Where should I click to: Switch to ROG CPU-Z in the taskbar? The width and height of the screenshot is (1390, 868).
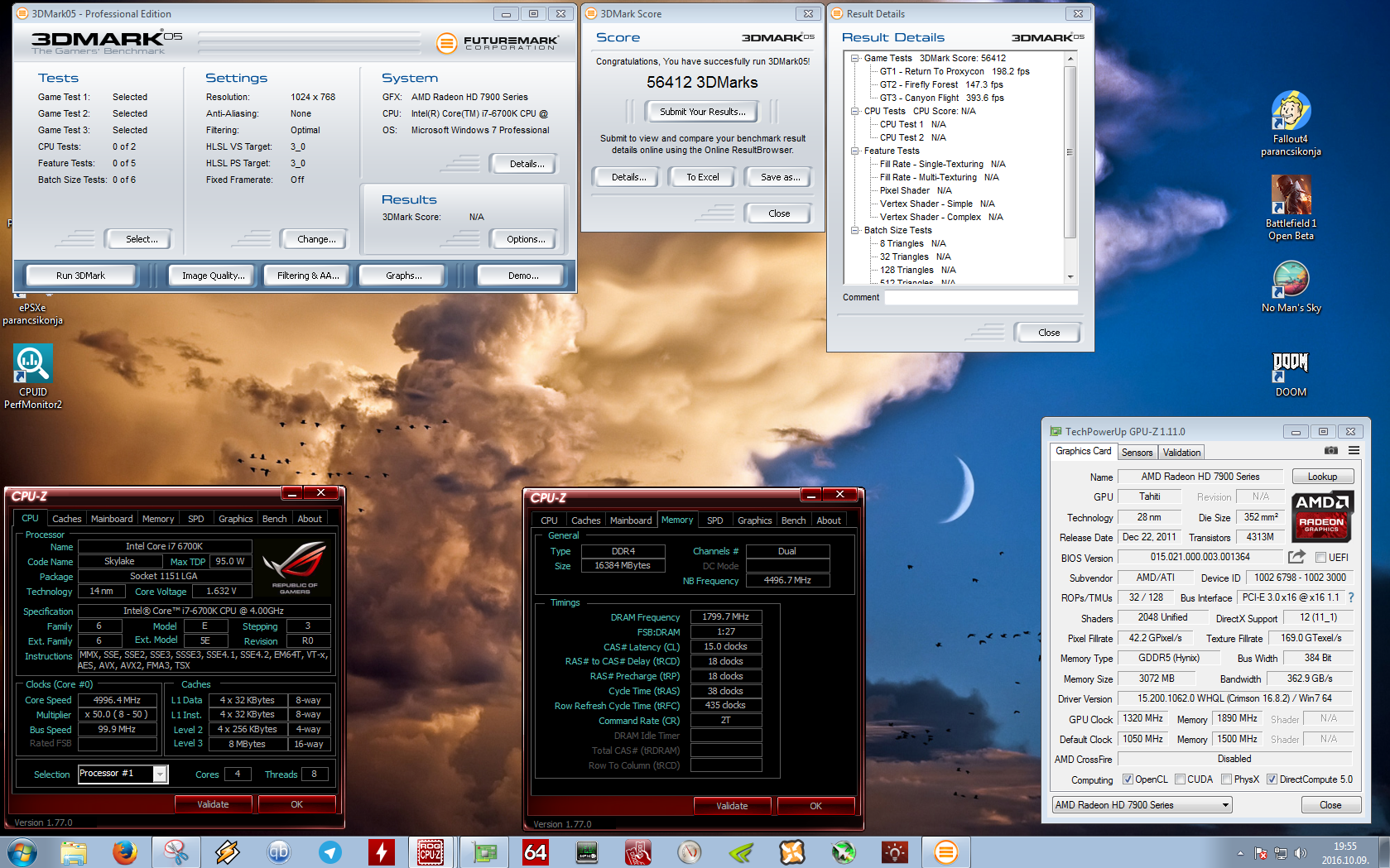(430, 851)
